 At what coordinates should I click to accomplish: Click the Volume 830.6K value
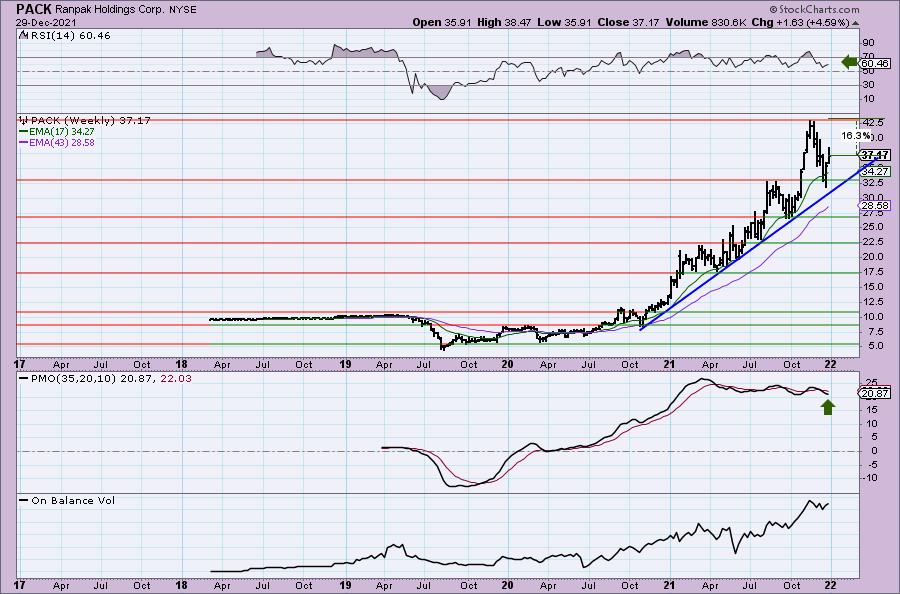pos(706,22)
